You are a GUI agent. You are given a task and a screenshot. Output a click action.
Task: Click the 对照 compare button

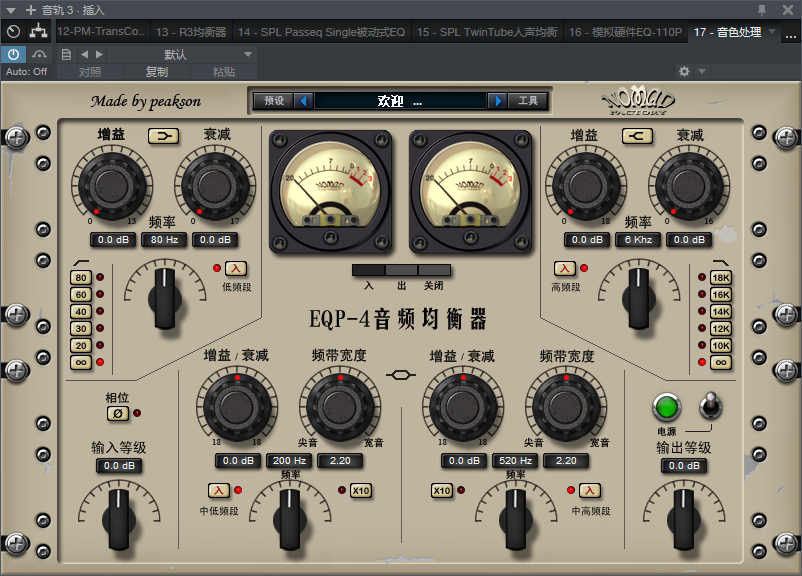coord(90,72)
